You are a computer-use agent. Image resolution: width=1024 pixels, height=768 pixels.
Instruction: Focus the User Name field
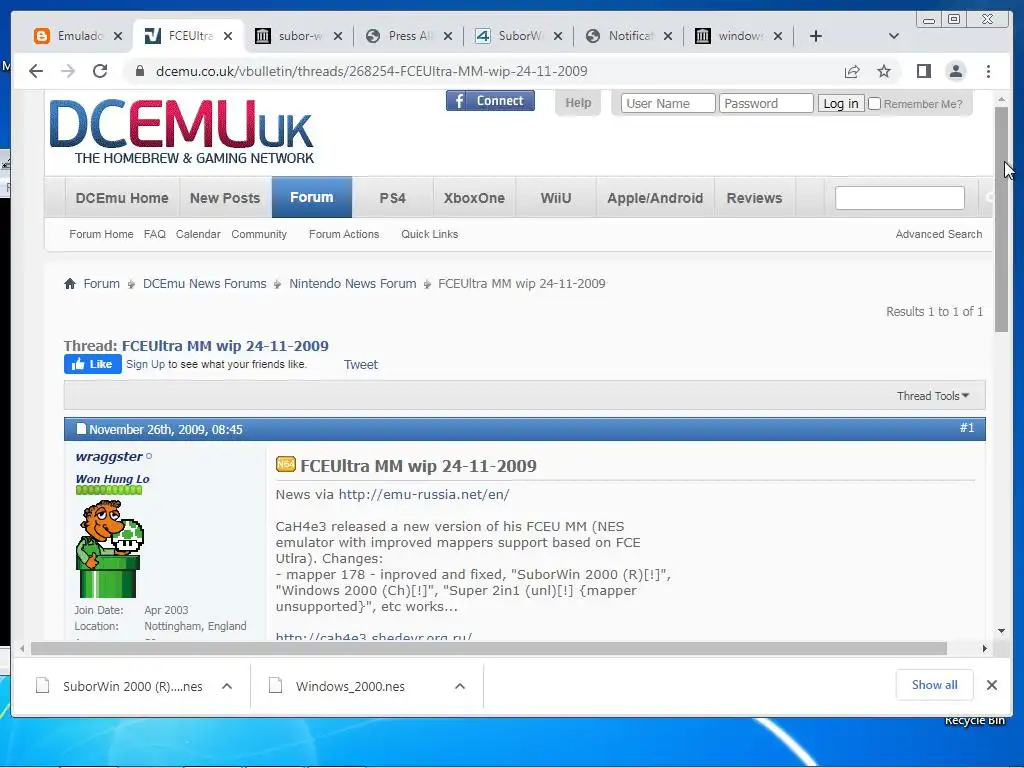(667, 103)
